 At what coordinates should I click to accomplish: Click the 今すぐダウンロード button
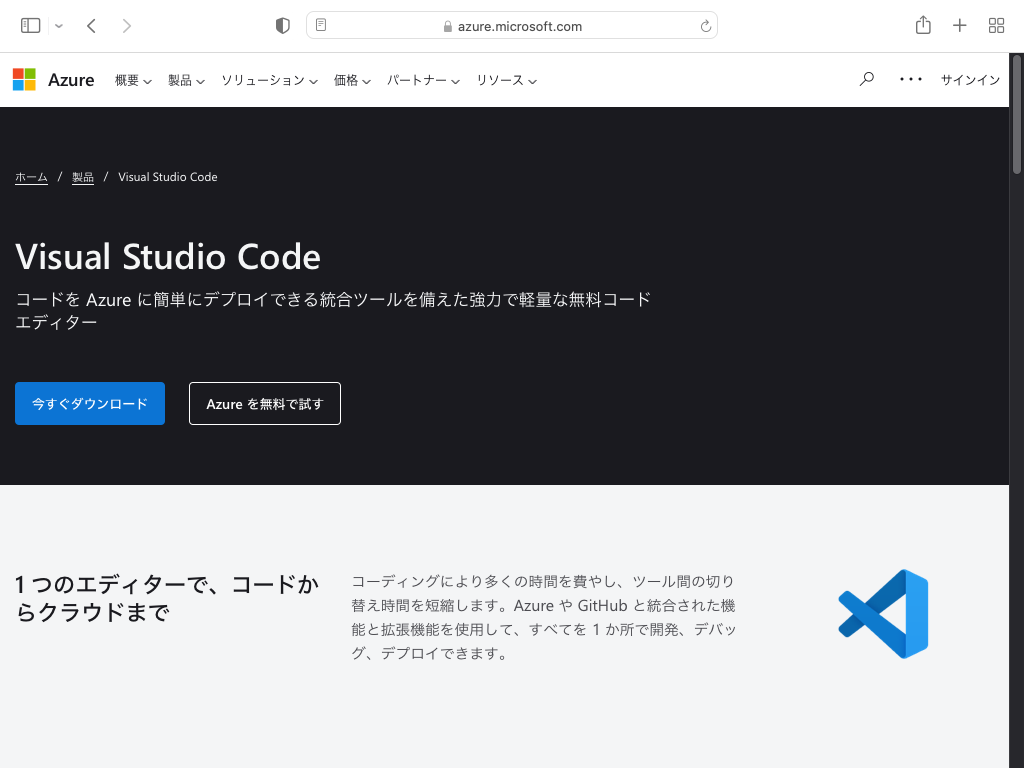(x=90, y=404)
